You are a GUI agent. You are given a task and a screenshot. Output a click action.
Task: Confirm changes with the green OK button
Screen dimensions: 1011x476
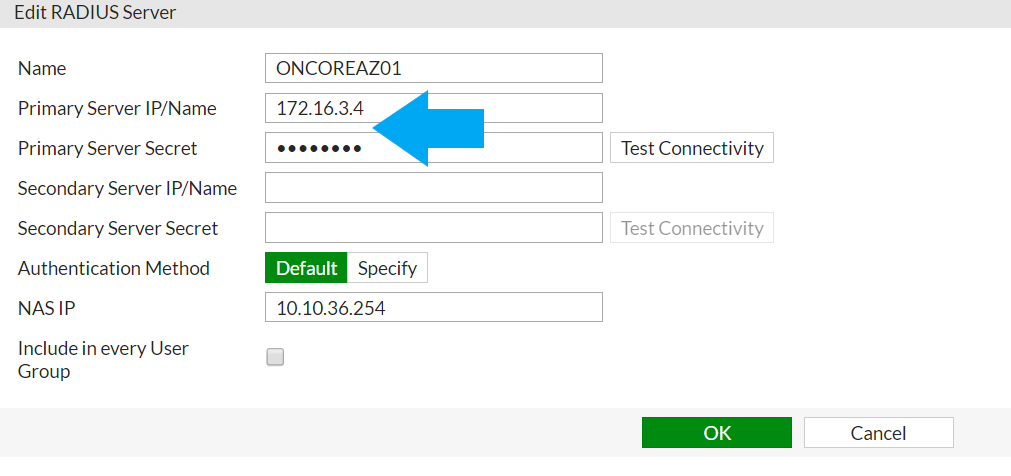click(x=717, y=433)
